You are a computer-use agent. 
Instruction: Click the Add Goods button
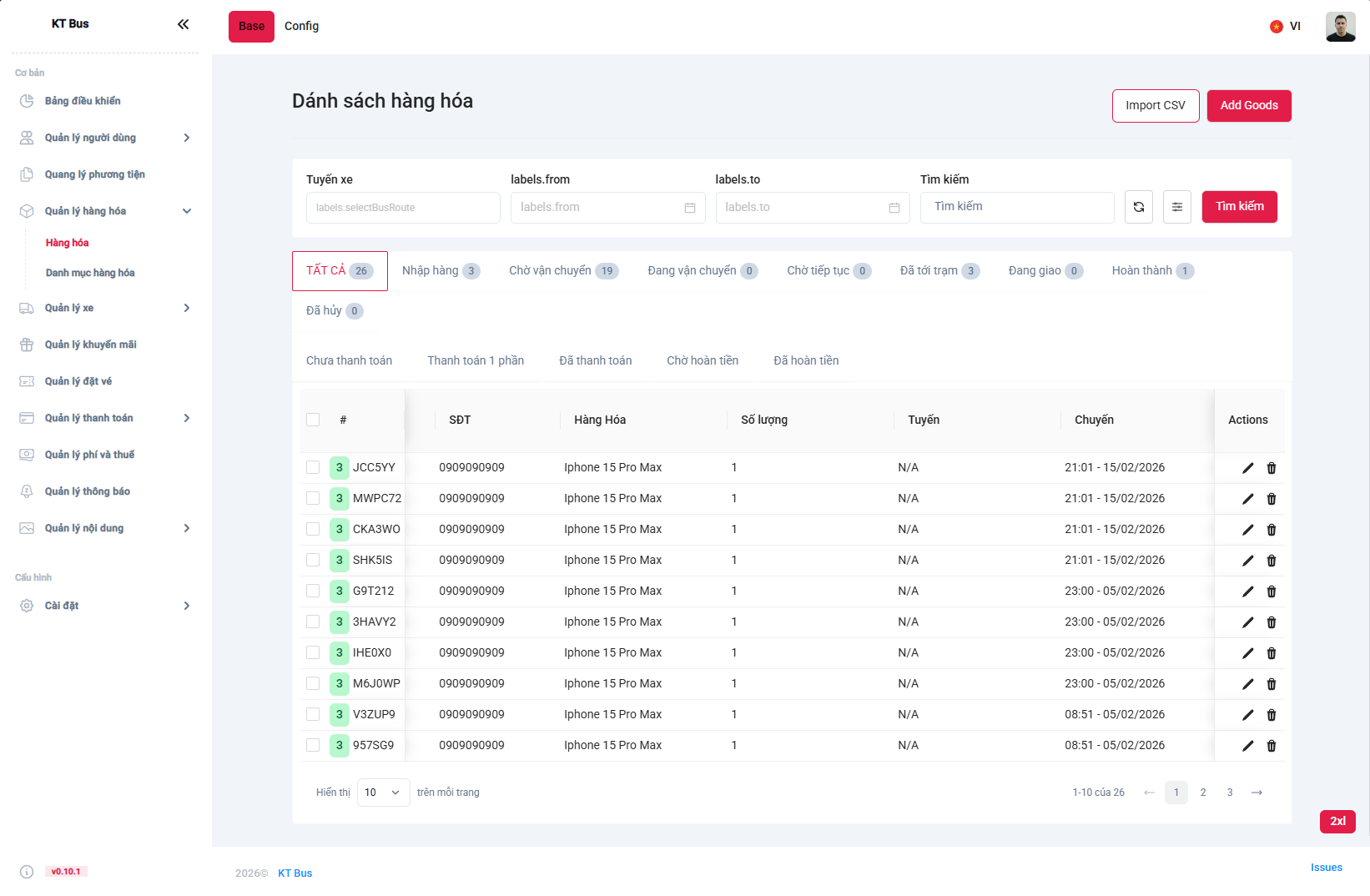tap(1248, 106)
